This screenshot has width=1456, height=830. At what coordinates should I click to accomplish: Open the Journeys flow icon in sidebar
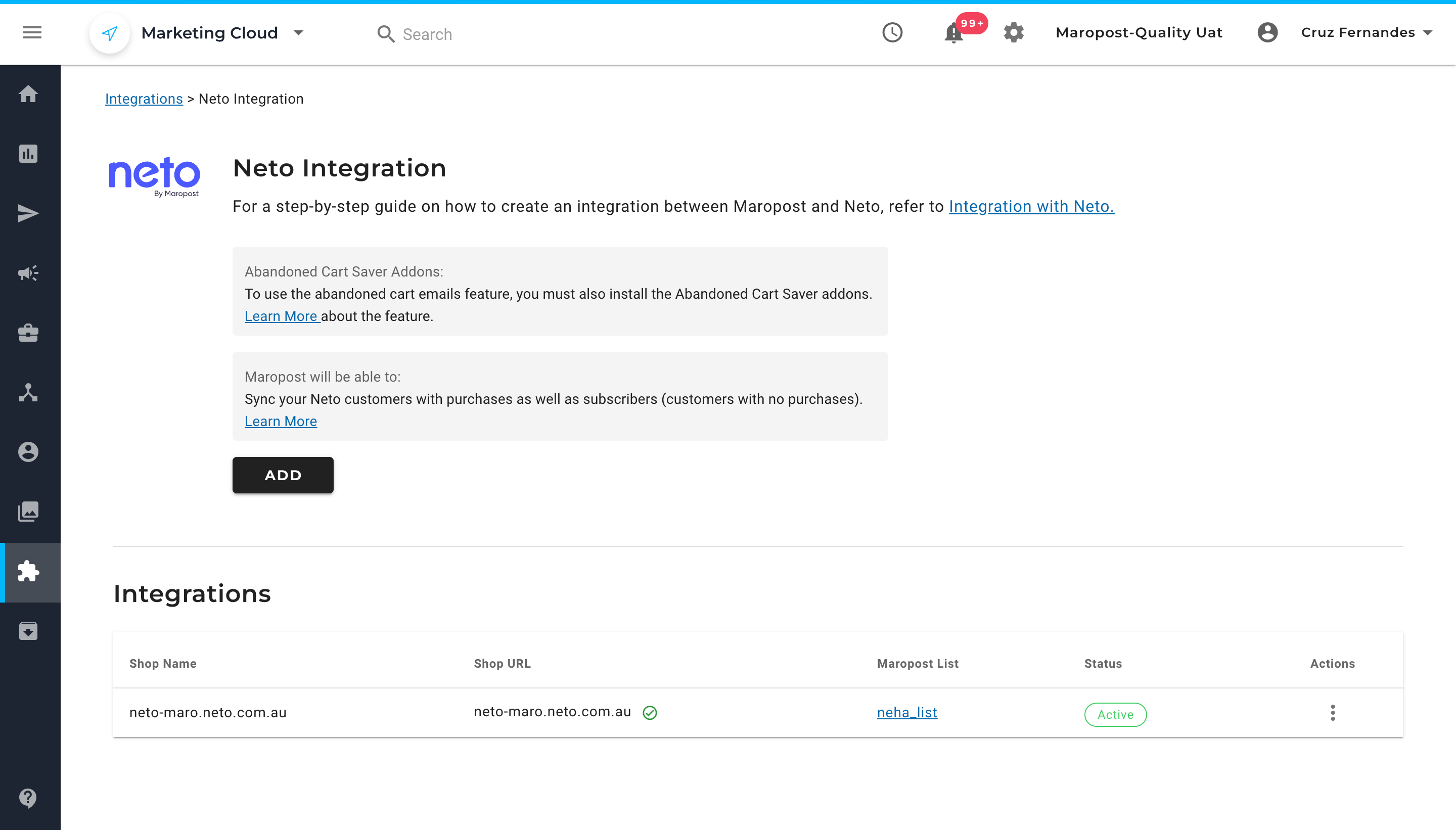click(28, 392)
